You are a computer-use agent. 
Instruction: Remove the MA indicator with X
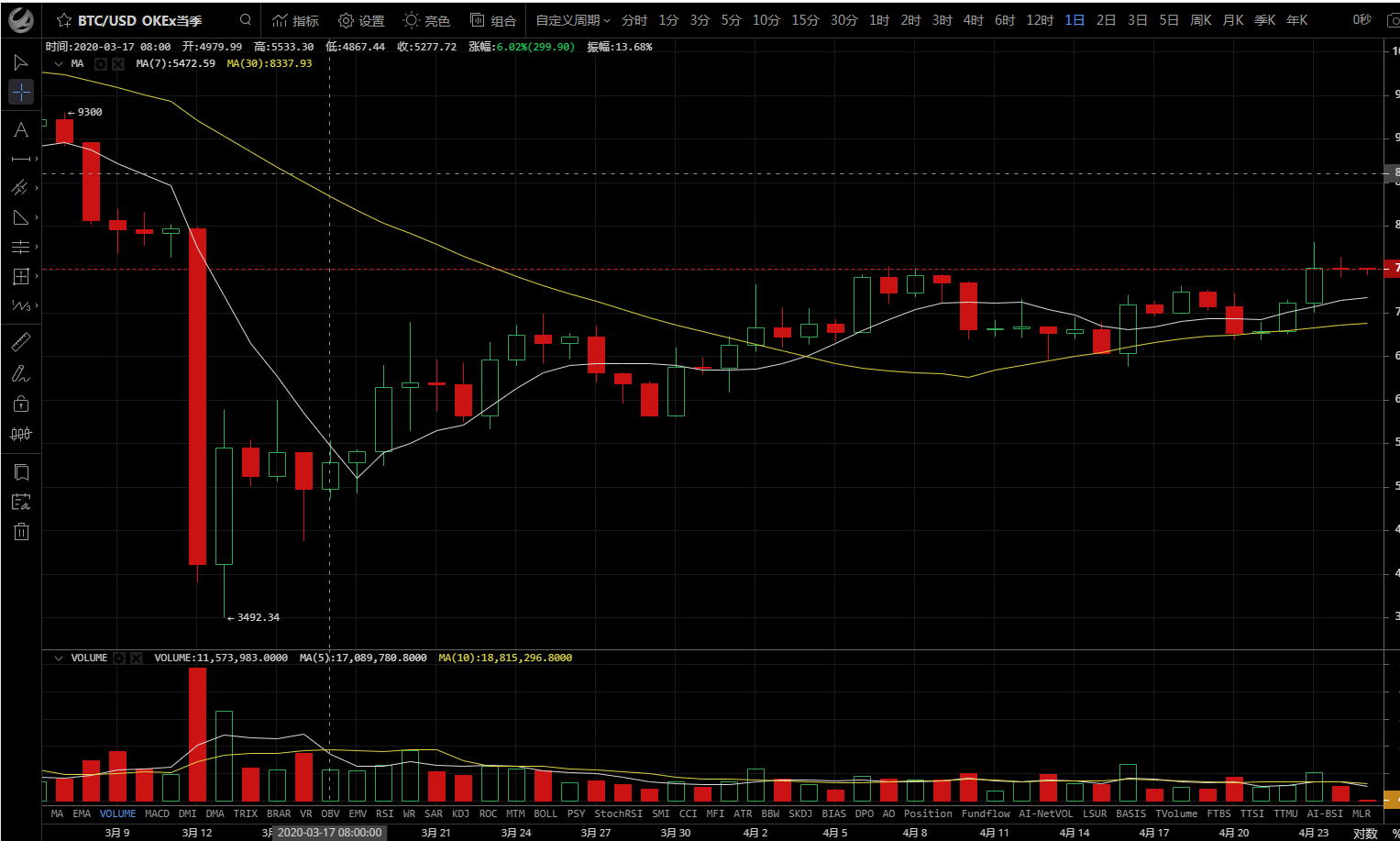(x=117, y=64)
